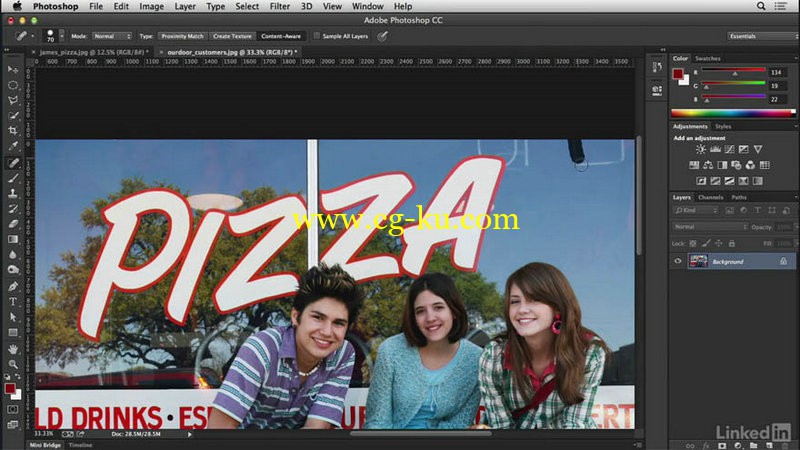Hide the Background layer with eye icon
The height and width of the screenshot is (450, 800).
(678, 261)
